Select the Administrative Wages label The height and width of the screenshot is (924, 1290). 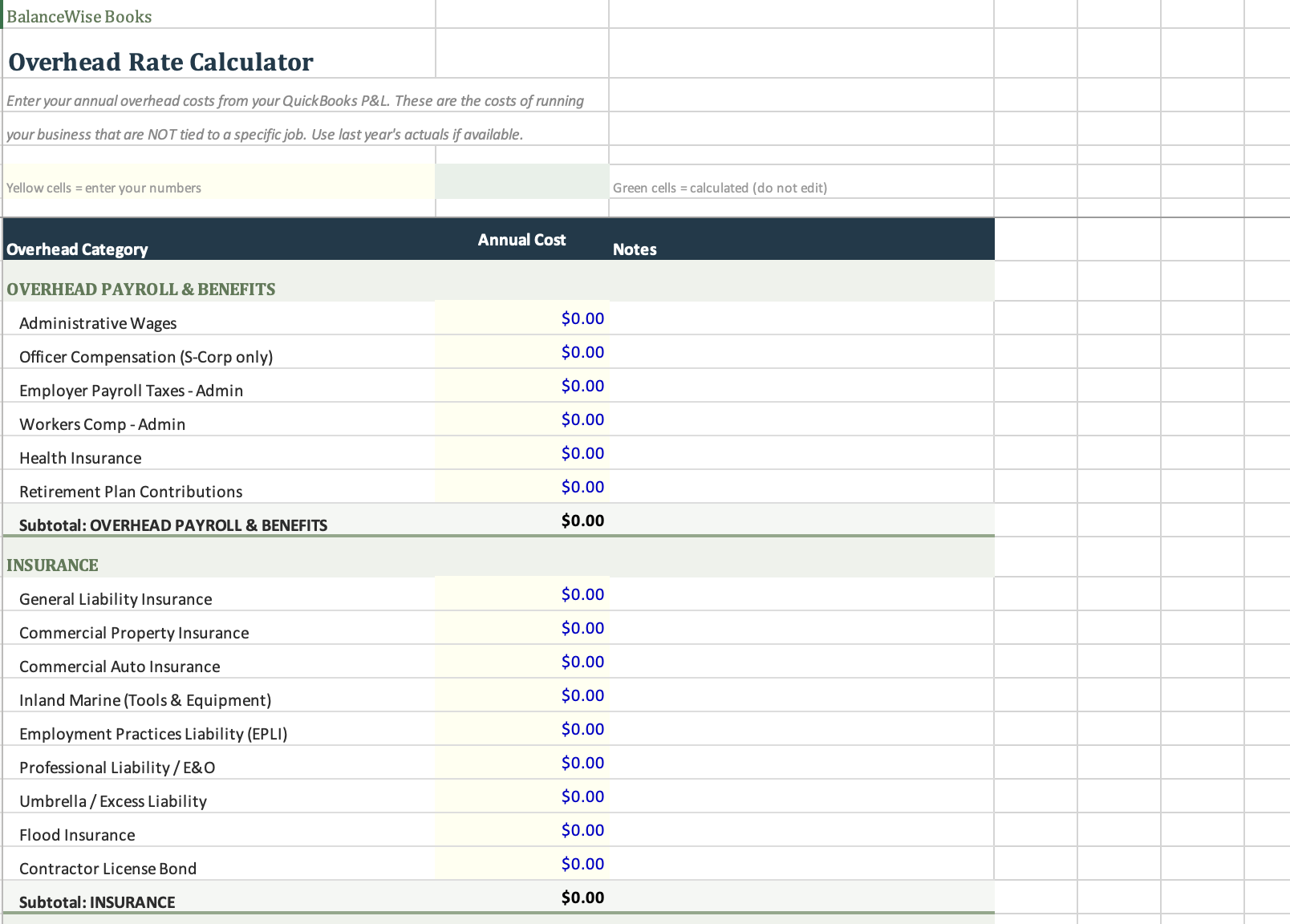(98, 323)
